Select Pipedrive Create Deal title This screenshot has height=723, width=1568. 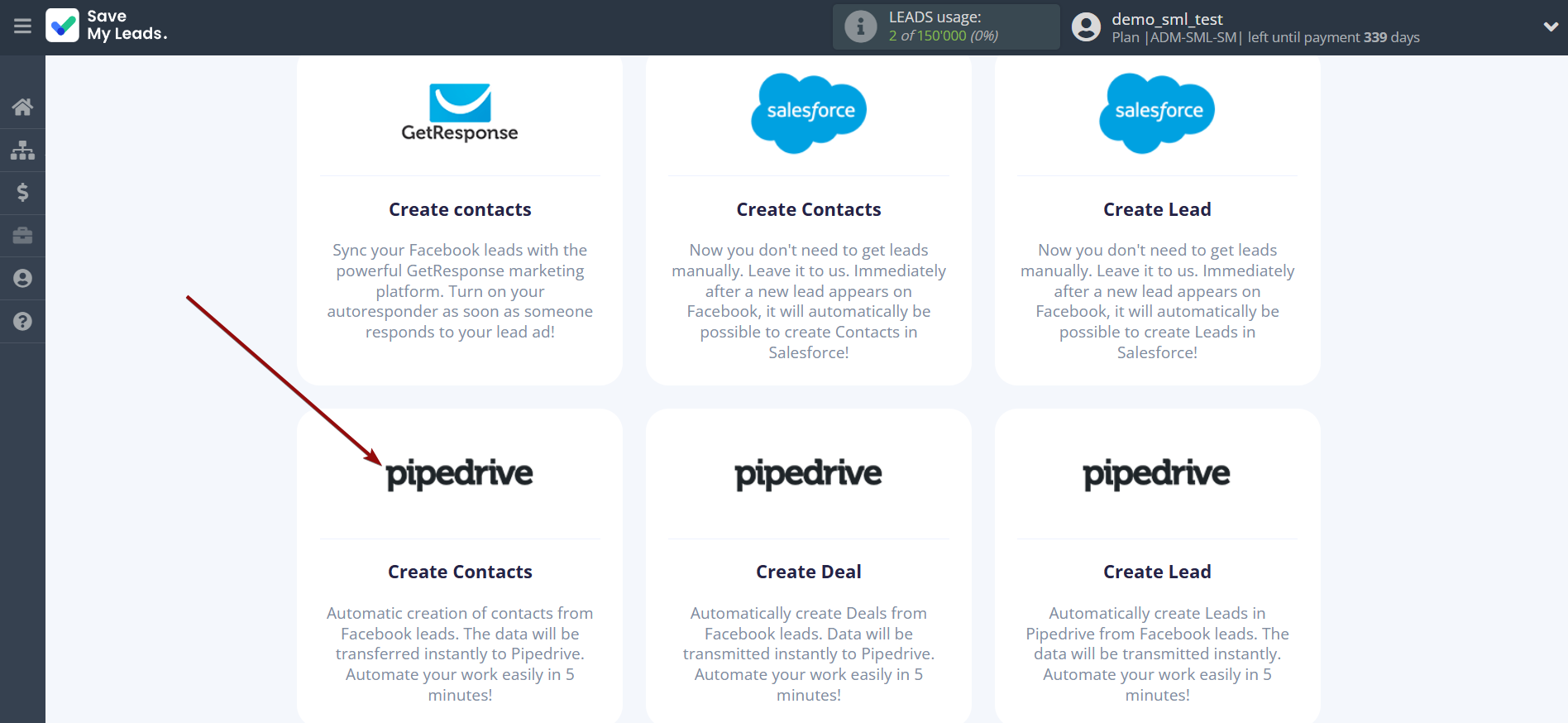point(809,572)
